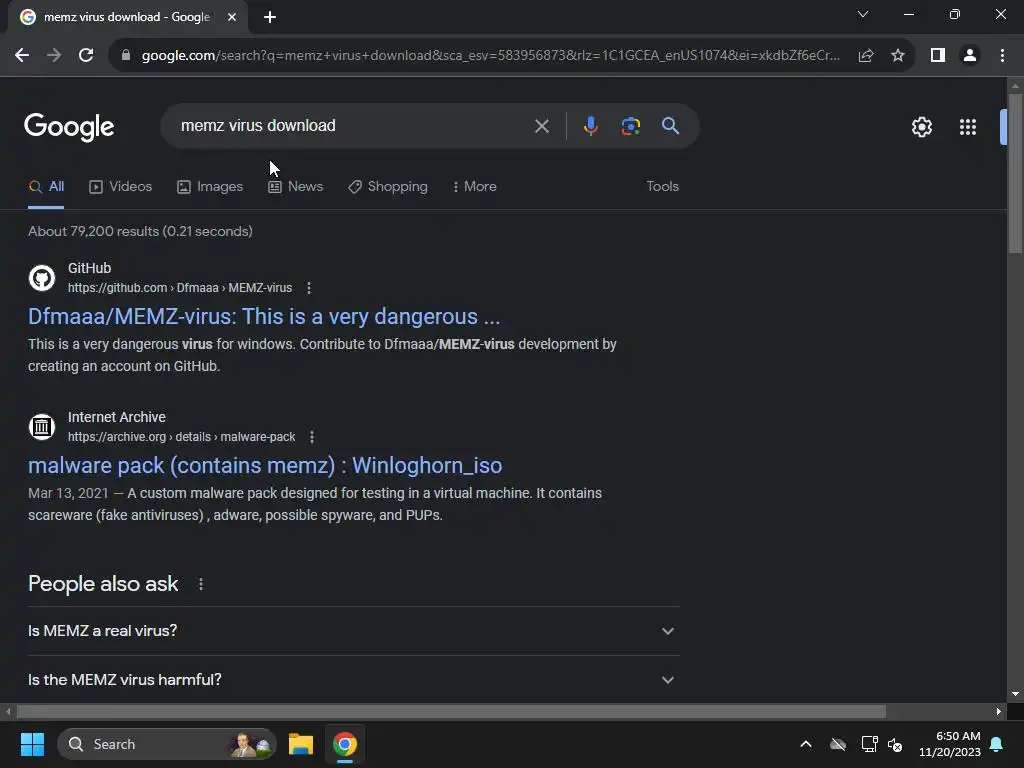
Task: Open People also ask options menu
Action: point(200,584)
